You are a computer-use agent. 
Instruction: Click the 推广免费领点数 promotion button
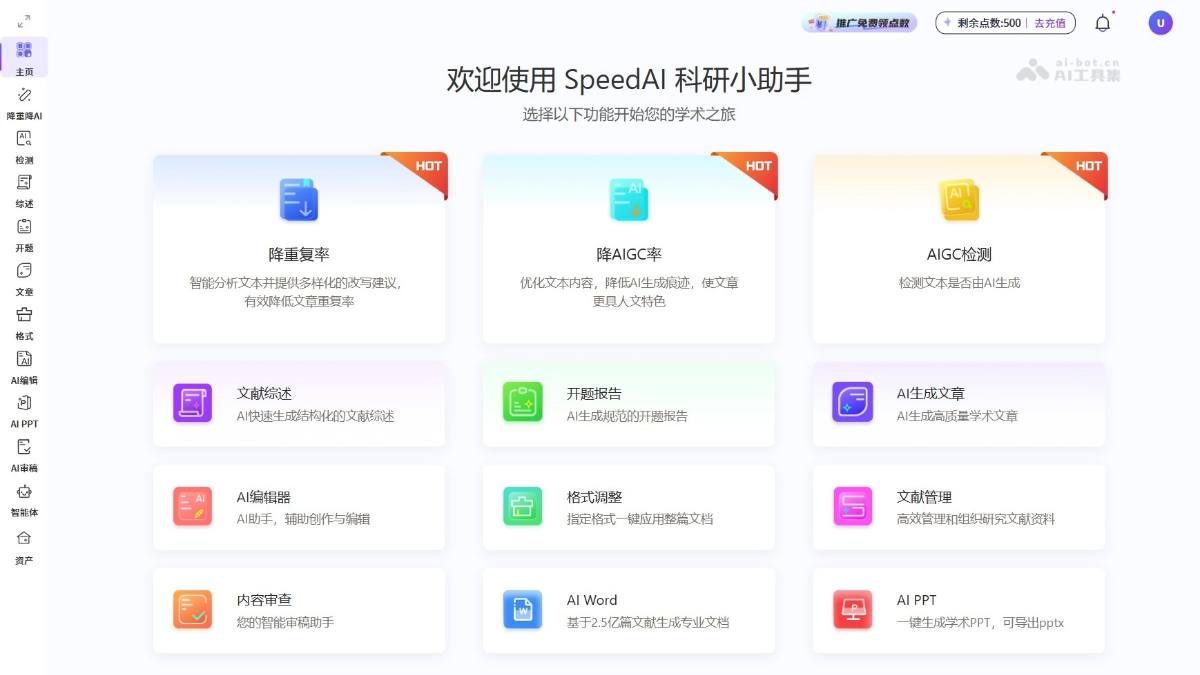click(x=858, y=22)
